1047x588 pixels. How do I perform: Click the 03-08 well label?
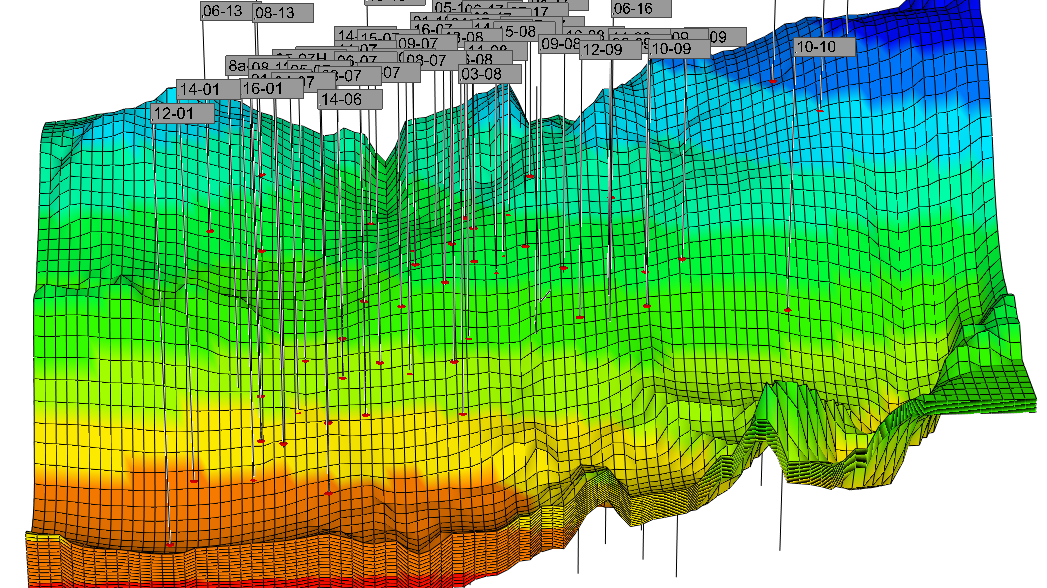tap(489, 74)
